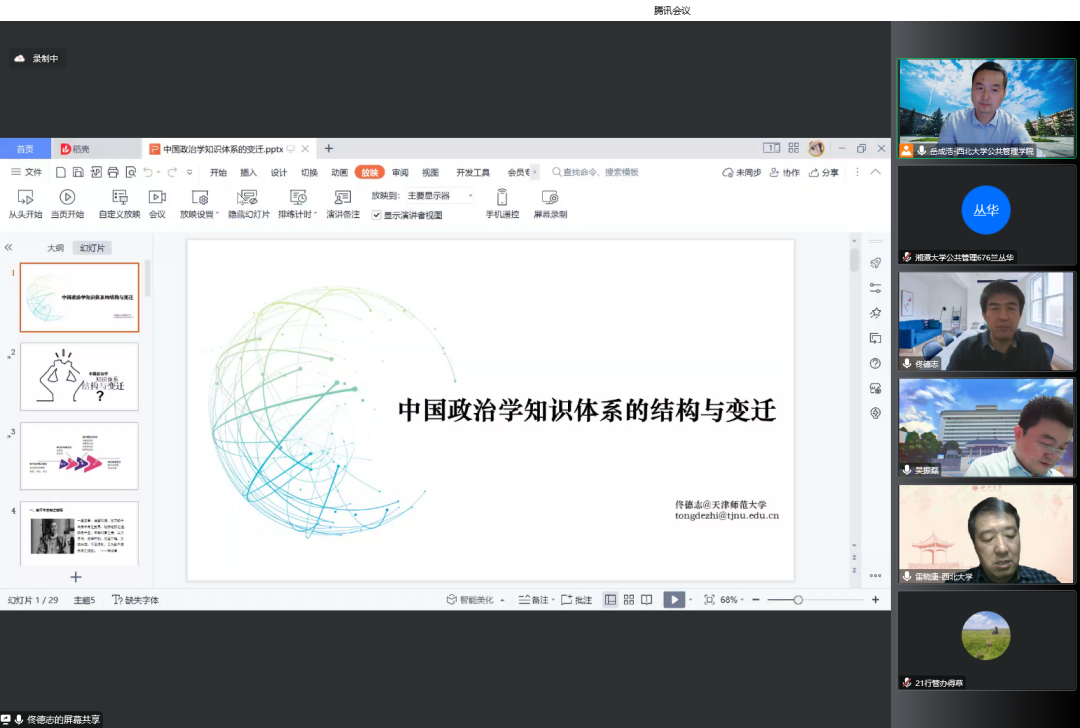
Task: Mute the 雷晓康-西北大学 participant microphone
Action: (x=906, y=577)
